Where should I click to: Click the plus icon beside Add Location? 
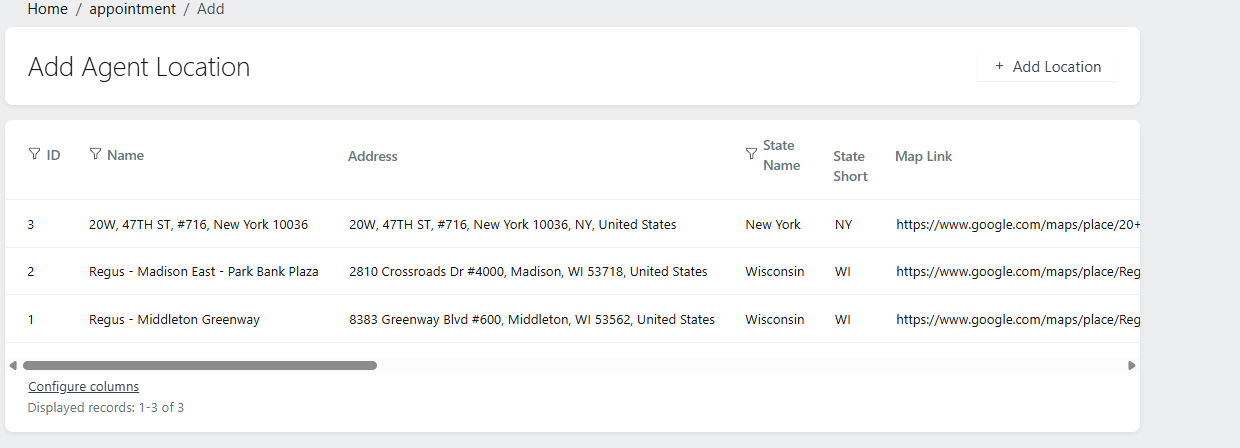point(999,67)
